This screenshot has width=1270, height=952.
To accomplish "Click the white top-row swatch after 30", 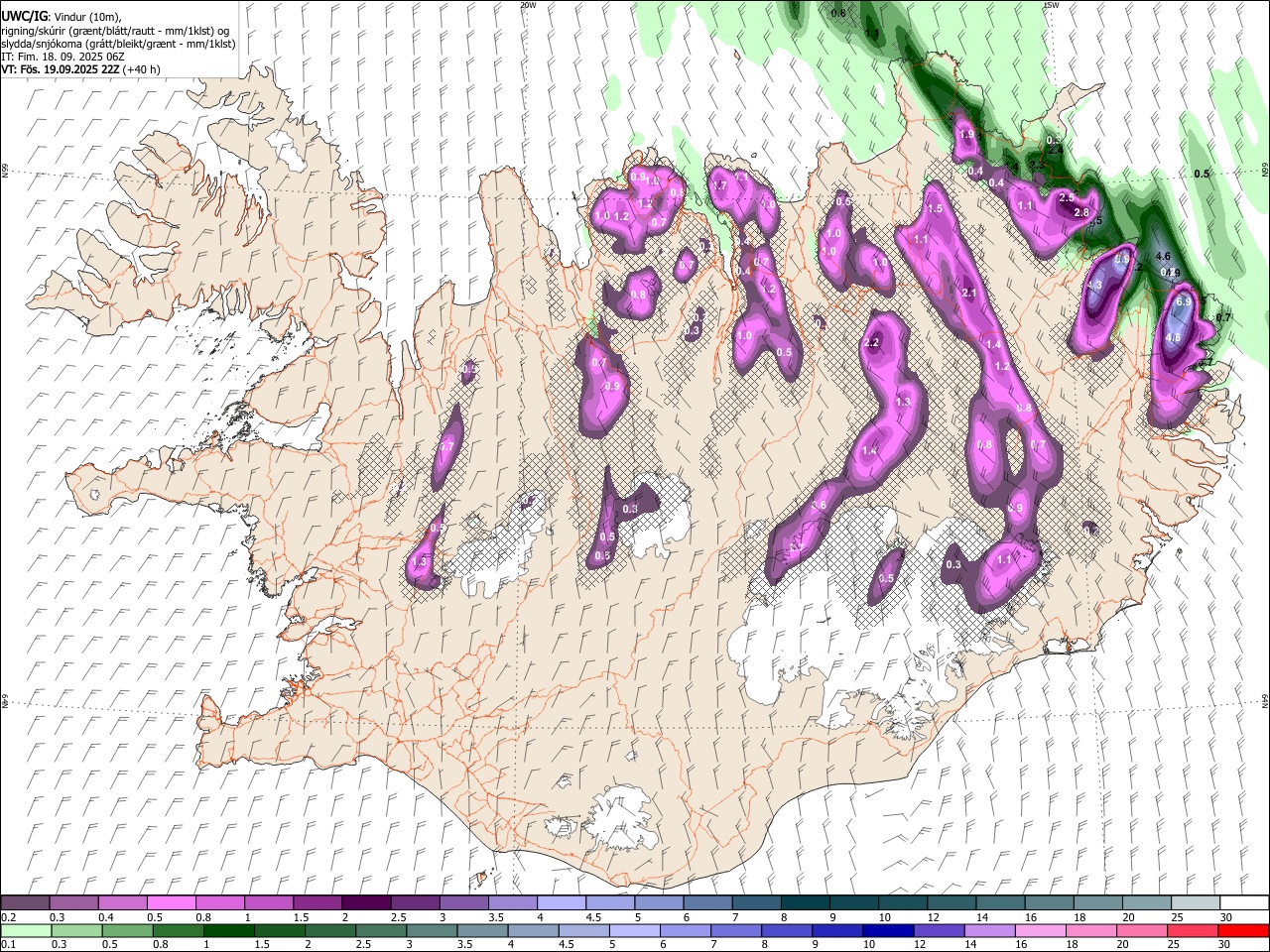I will coord(1242,903).
